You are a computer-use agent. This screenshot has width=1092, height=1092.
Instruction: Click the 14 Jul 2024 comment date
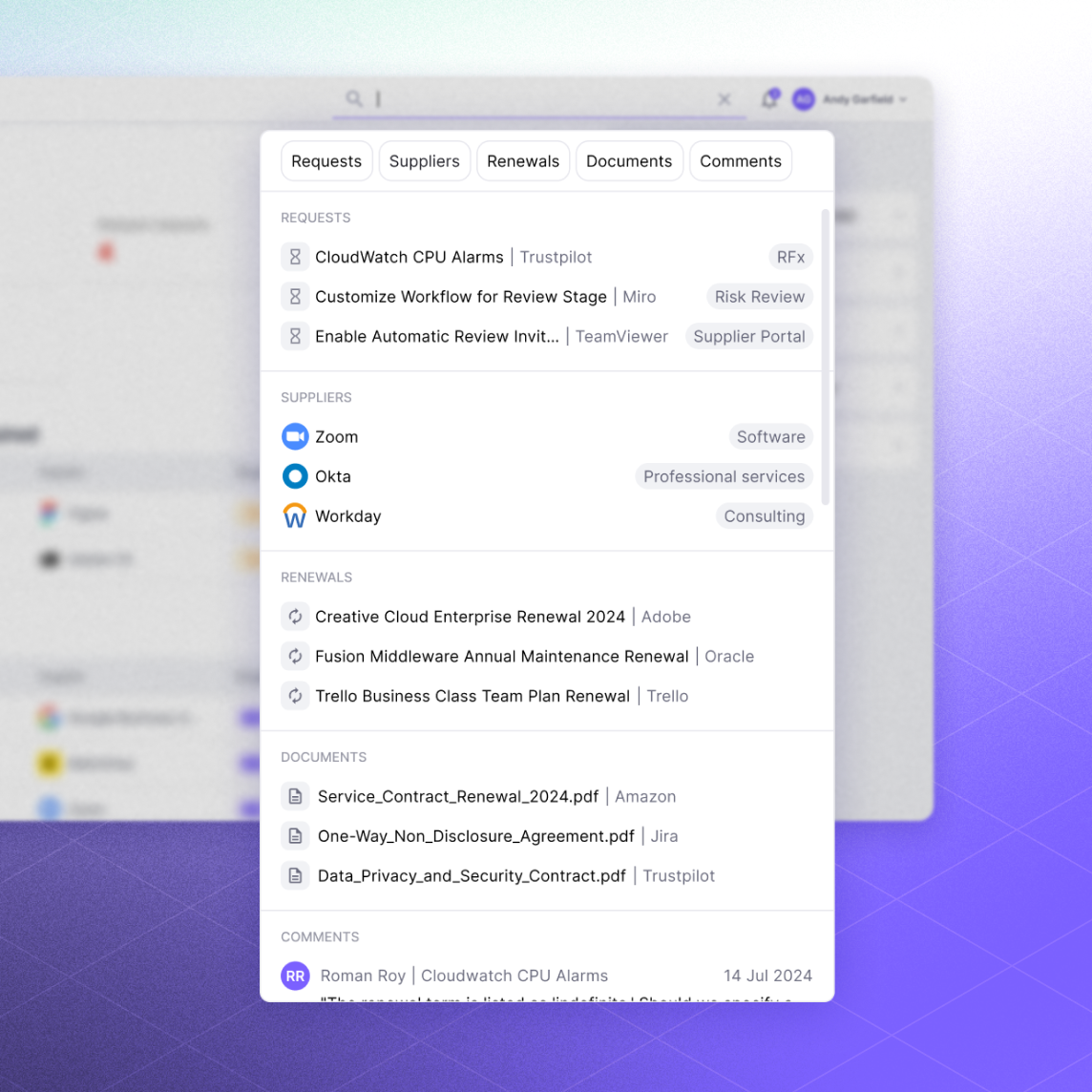(x=767, y=976)
